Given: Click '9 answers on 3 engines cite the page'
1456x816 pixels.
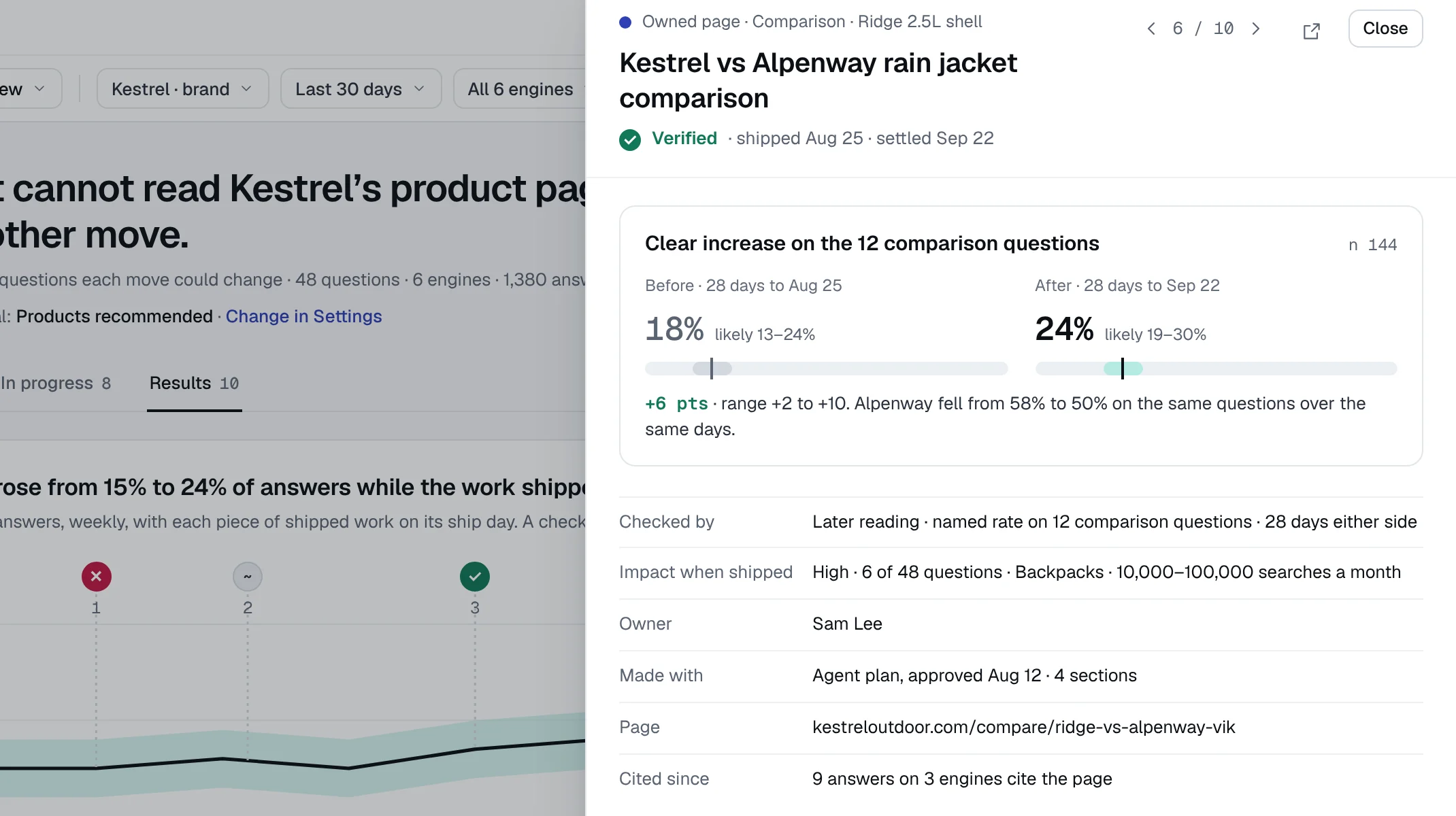Looking at the screenshot, I should [962, 779].
